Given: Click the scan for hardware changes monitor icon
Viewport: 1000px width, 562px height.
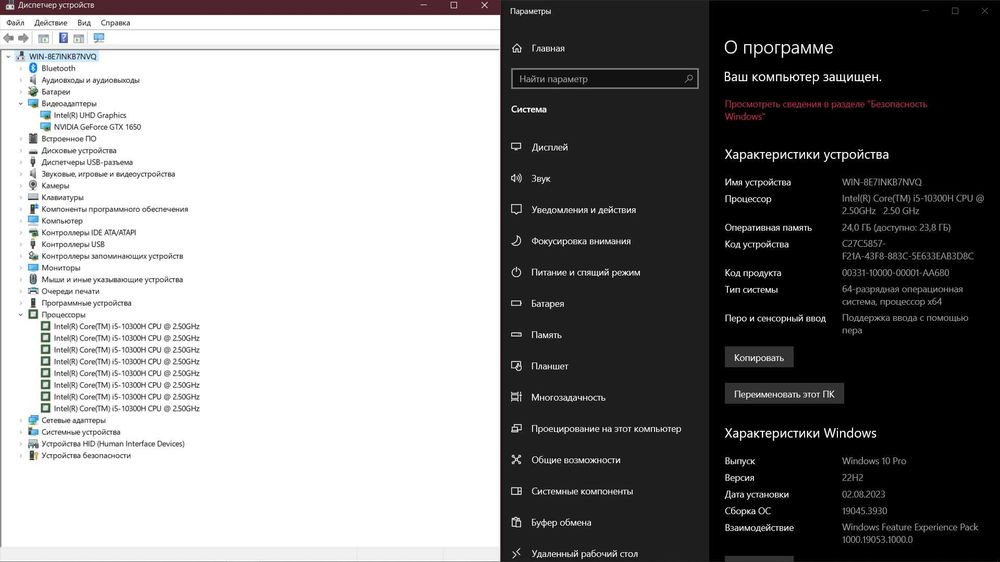Looking at the screenshot, I should (x=99, y=38).
